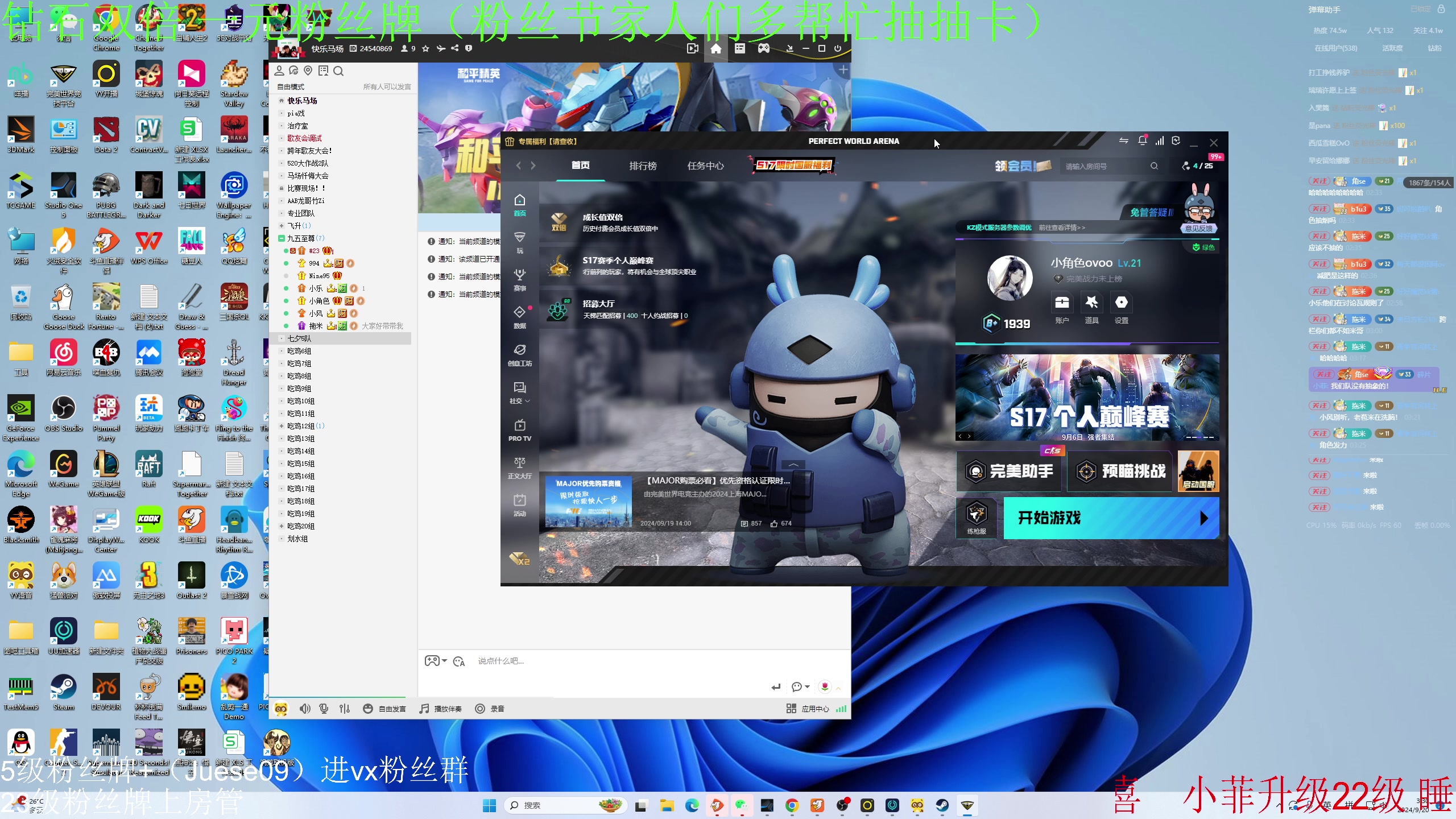The width and height of the screenshot is (1456, 819).
Task: Click the taskbar 搜索 search box
Action: 566,805
